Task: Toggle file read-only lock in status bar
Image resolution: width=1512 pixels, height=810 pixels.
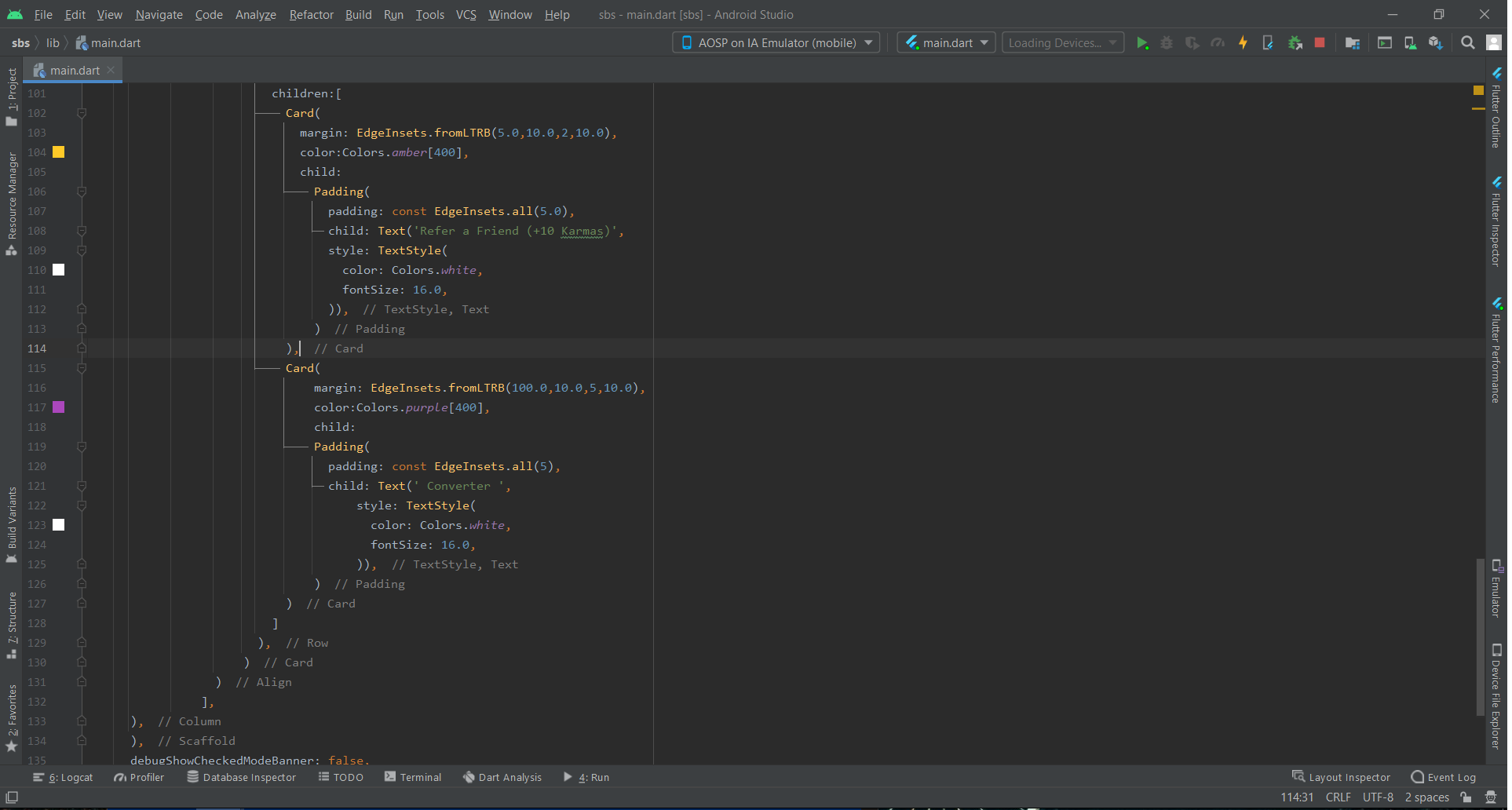Action: coord(1466,797)
